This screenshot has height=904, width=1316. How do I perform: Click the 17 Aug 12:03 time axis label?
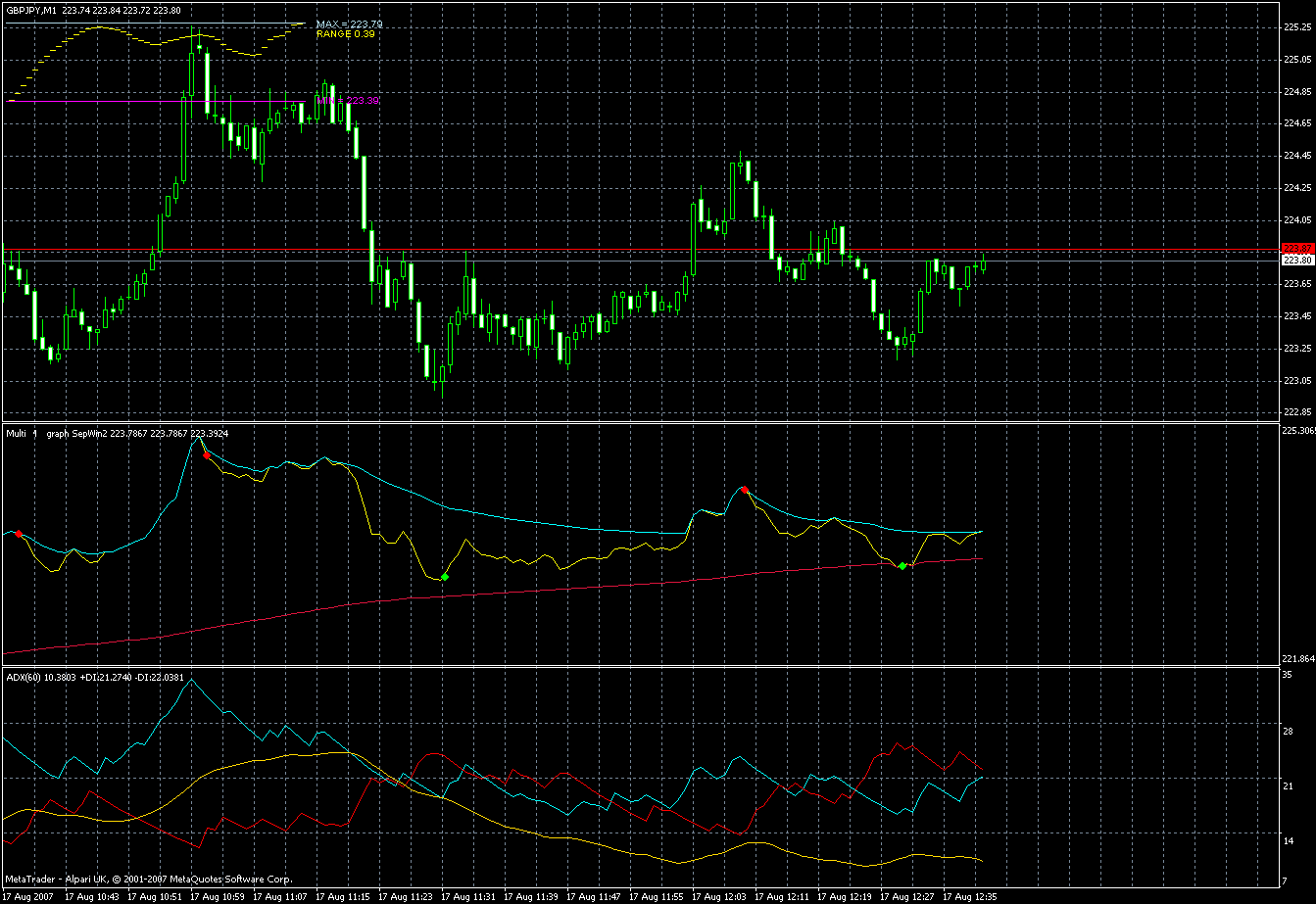click(x=721, y=896)
